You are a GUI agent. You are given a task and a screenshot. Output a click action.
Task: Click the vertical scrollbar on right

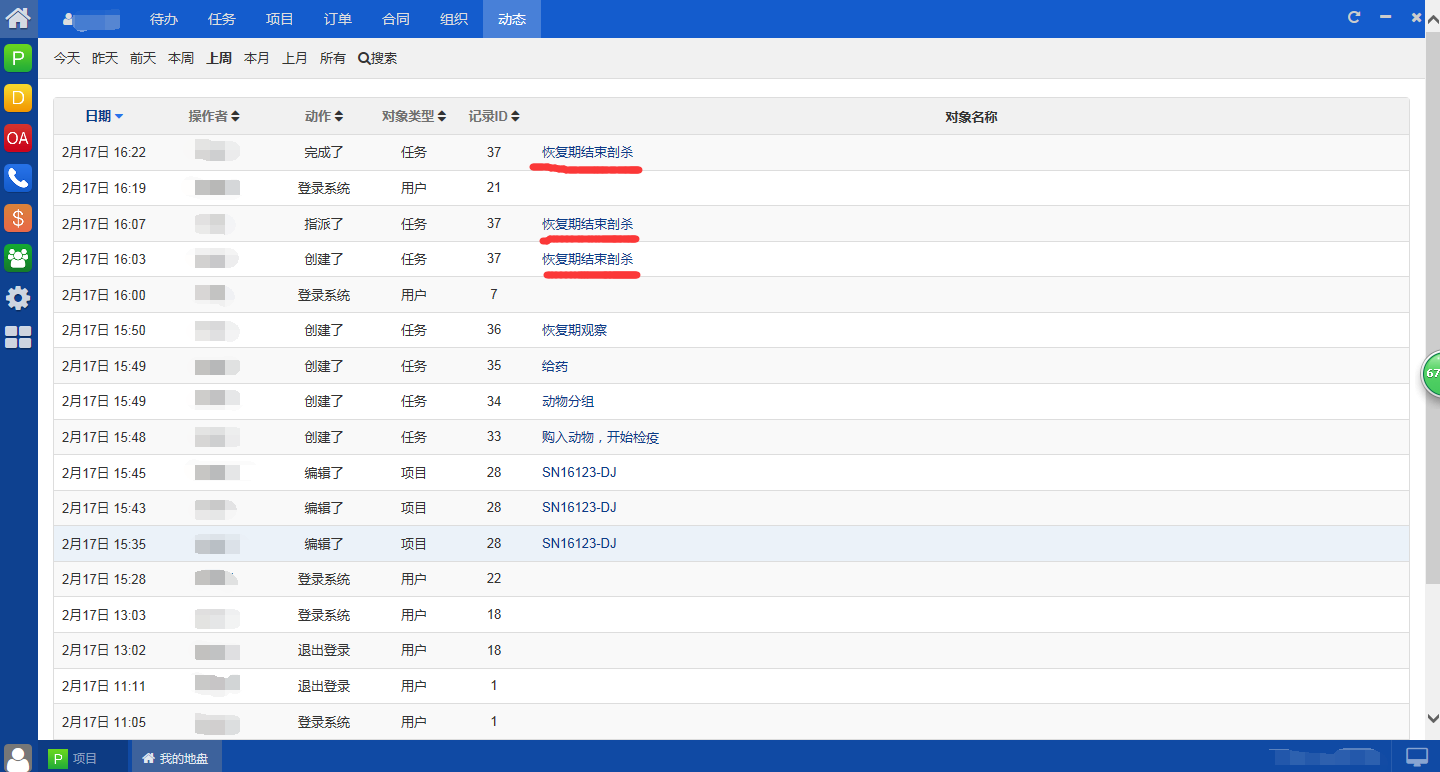click(x=1432, y=300)
